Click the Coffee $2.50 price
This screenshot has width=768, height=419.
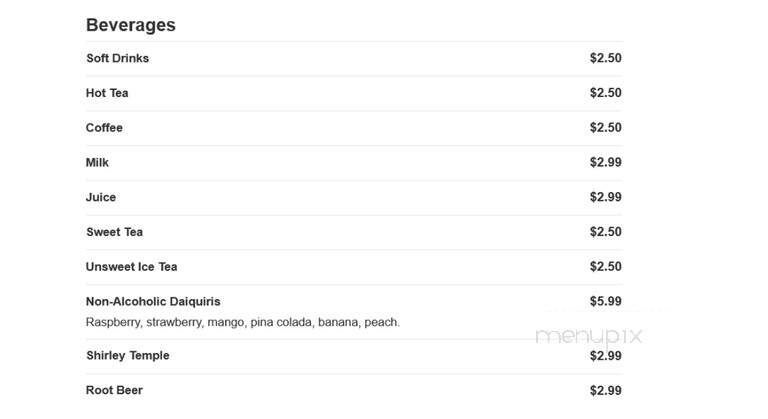[606, 128]
